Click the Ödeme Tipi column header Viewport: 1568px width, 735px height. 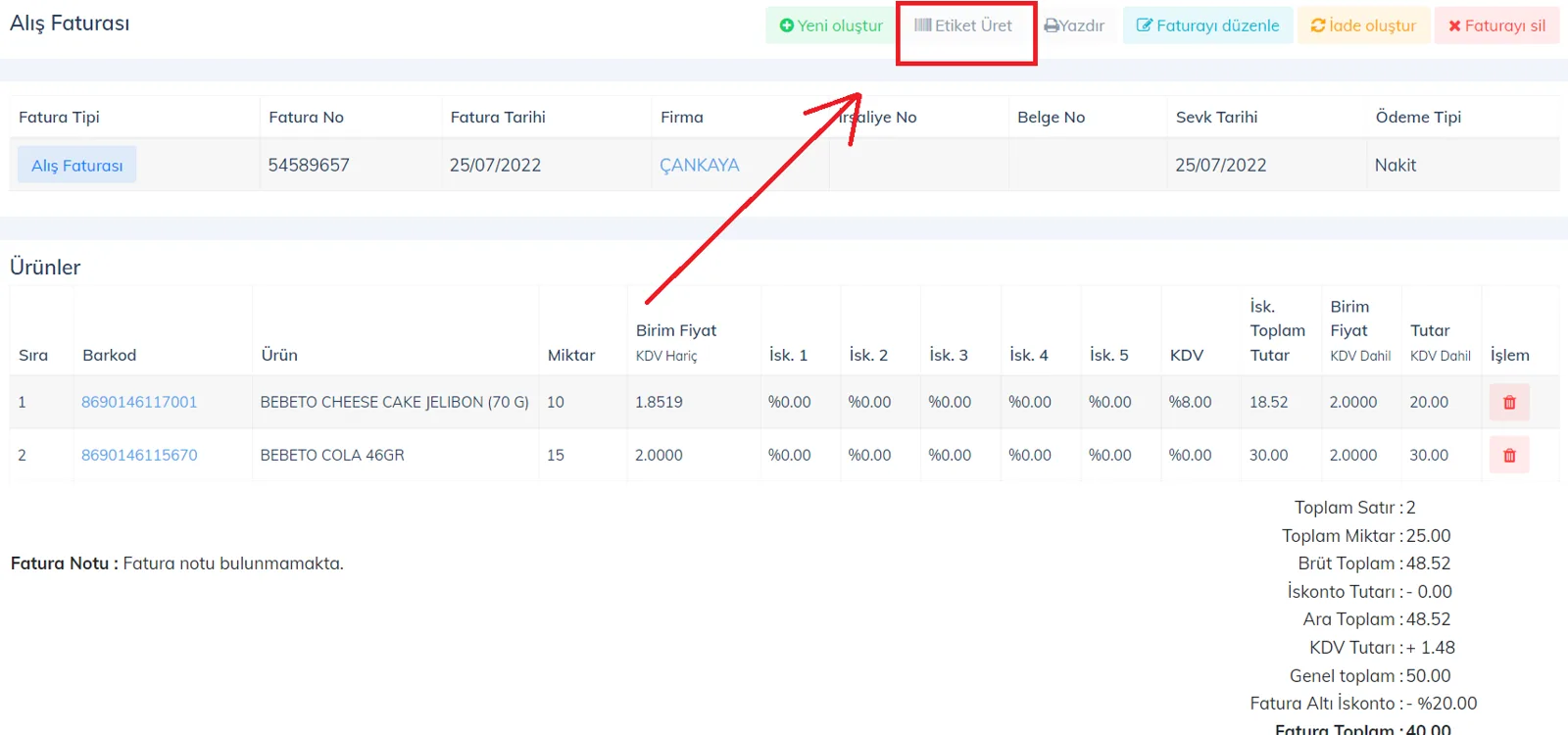click(1418, 117)
